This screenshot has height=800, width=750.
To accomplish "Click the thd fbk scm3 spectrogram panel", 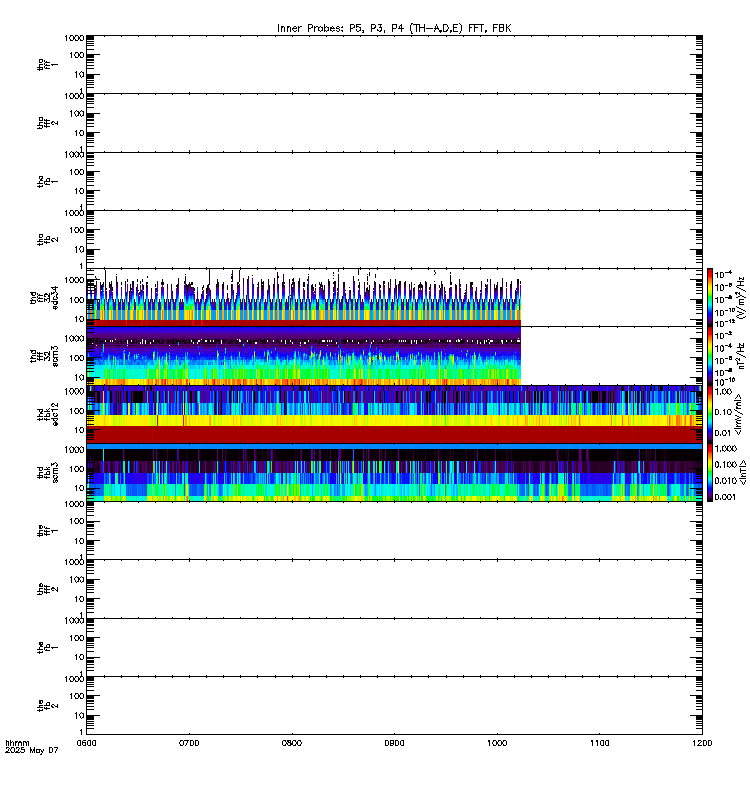I will [394, 472].
